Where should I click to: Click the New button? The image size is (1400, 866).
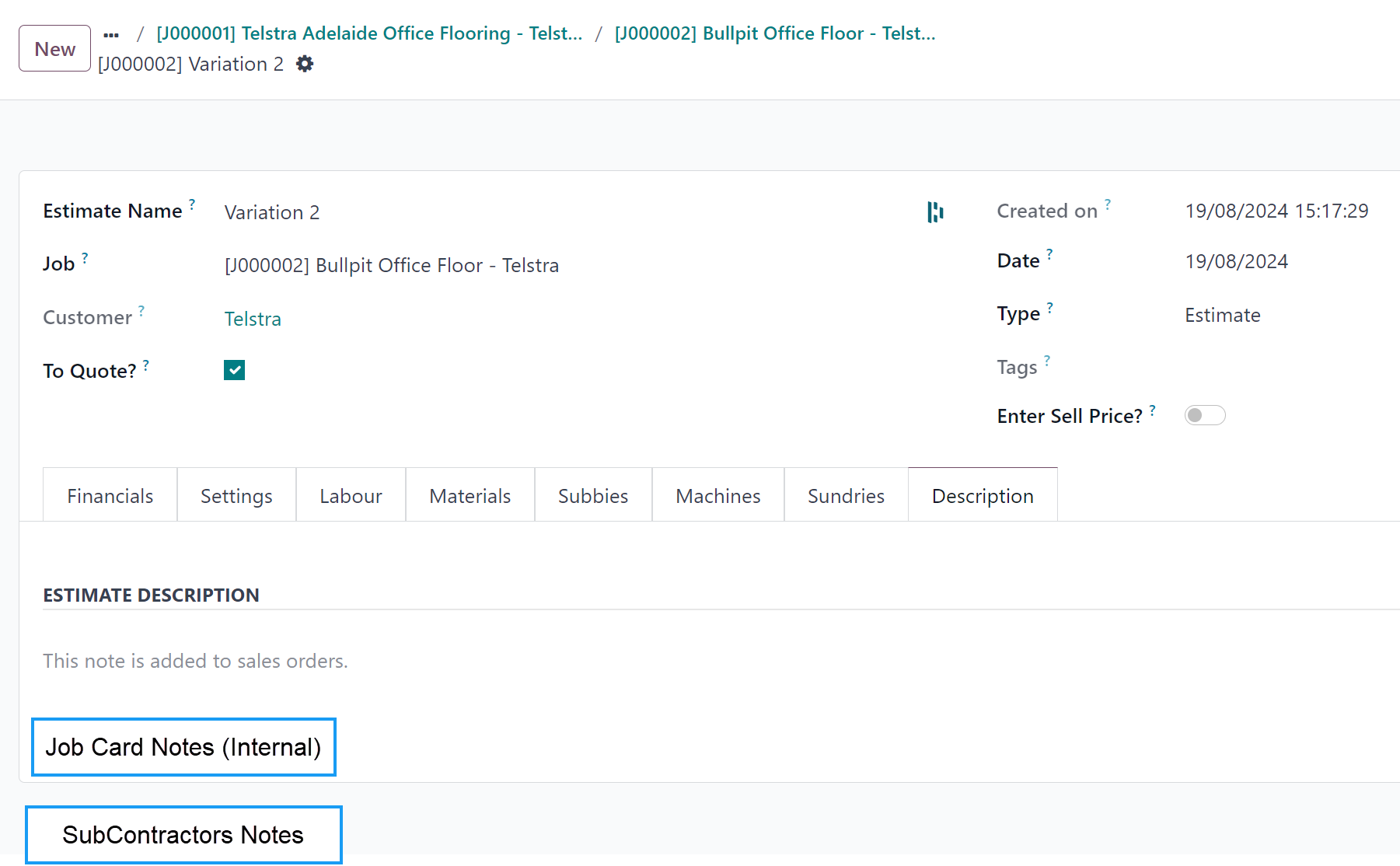(54, 49)
